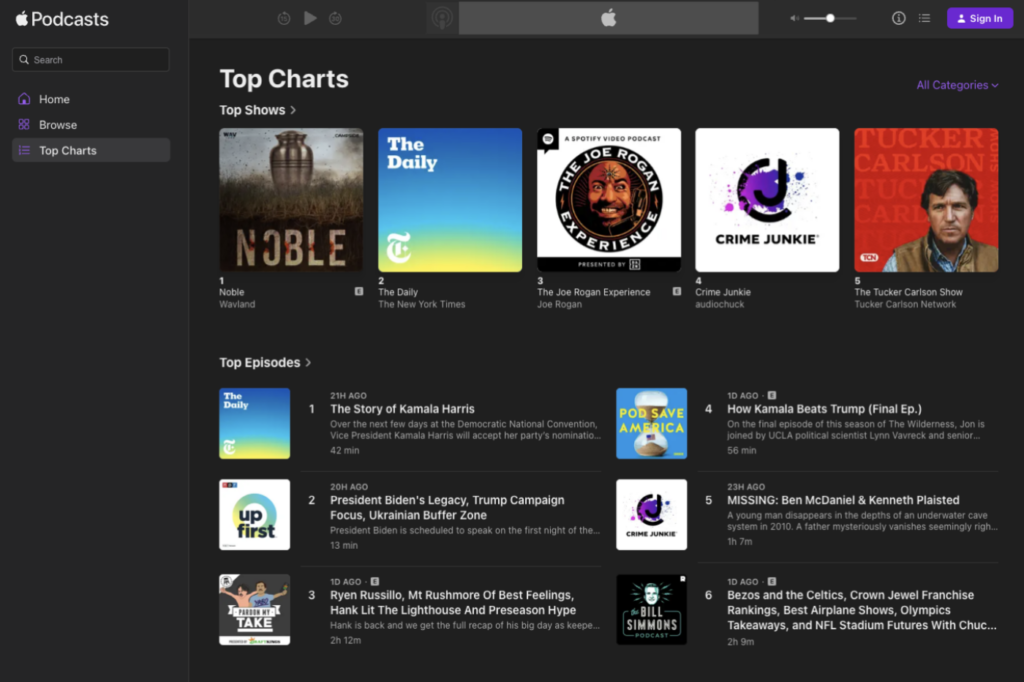
Task: Open episode 'How Kamala Beats Trump (Final Ep.)'
Action: (x=824, y=409)
